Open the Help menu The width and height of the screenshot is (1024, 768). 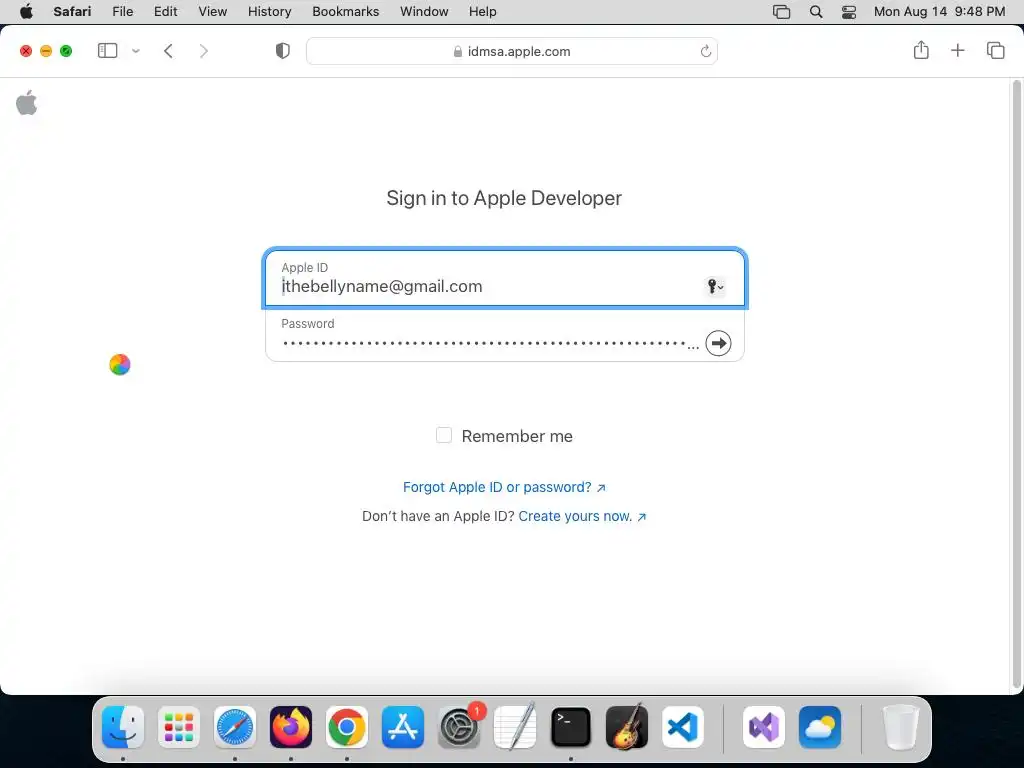point(483,11)
